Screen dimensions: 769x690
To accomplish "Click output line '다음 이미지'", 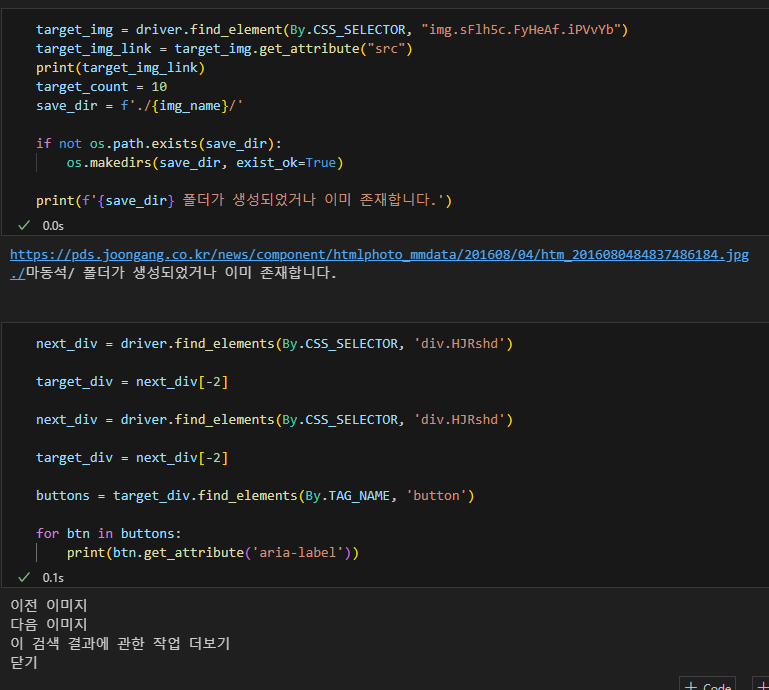I will pos(49,625).
